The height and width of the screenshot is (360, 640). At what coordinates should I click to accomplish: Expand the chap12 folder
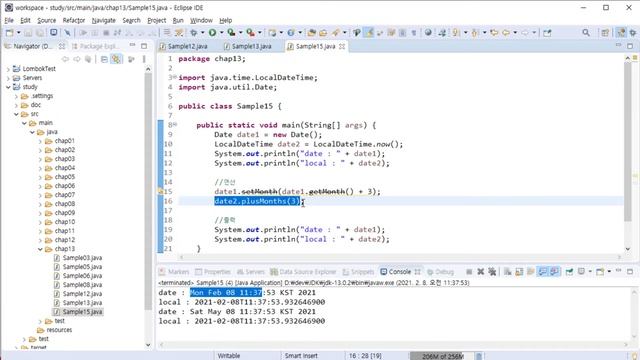click(40, 240)
